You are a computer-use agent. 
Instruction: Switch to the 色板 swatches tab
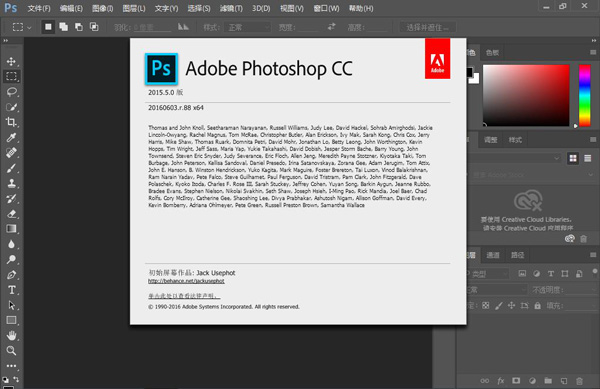492,53
